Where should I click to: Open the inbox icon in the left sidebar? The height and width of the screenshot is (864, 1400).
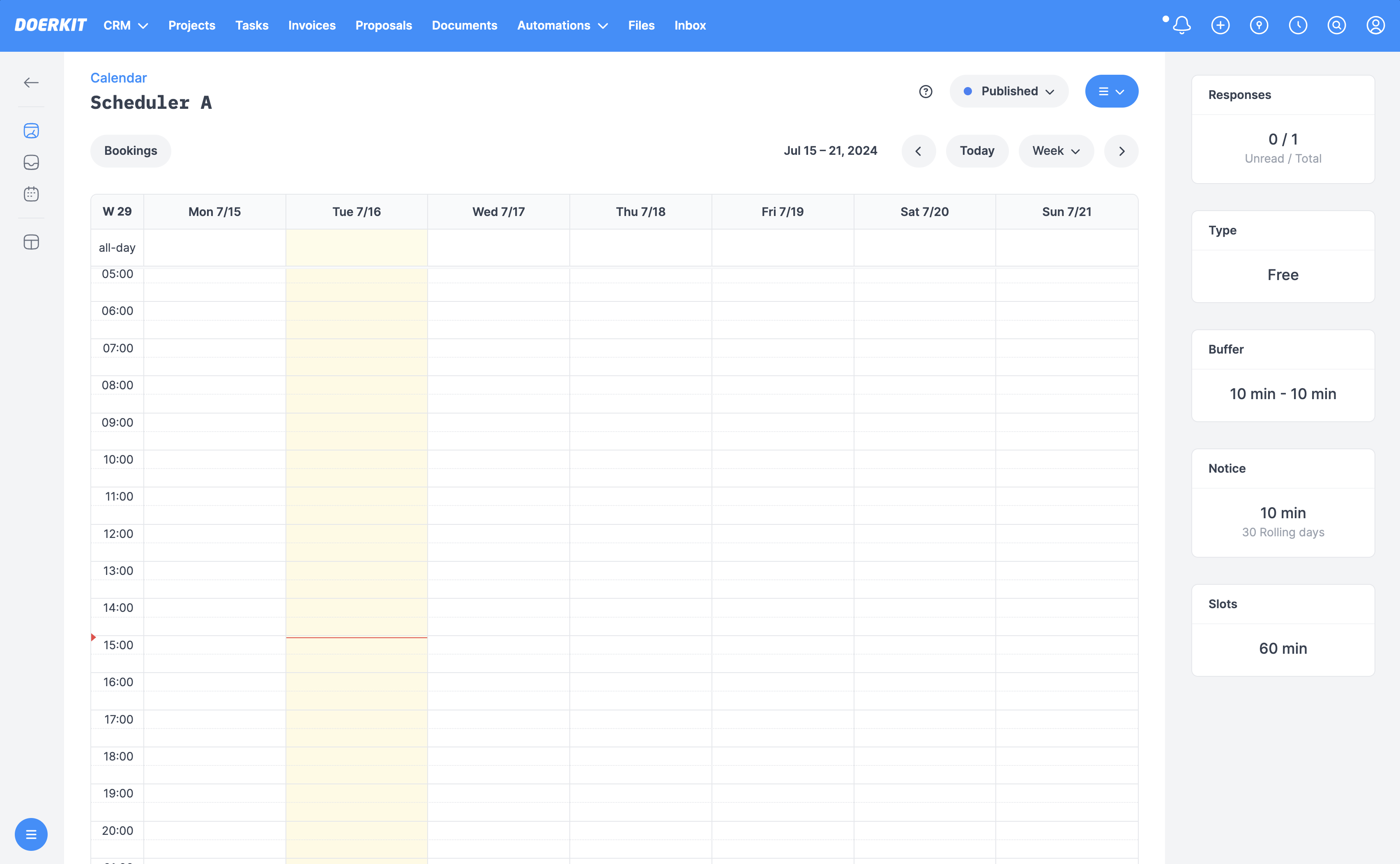pyautogui.click(x=32, y=162)
